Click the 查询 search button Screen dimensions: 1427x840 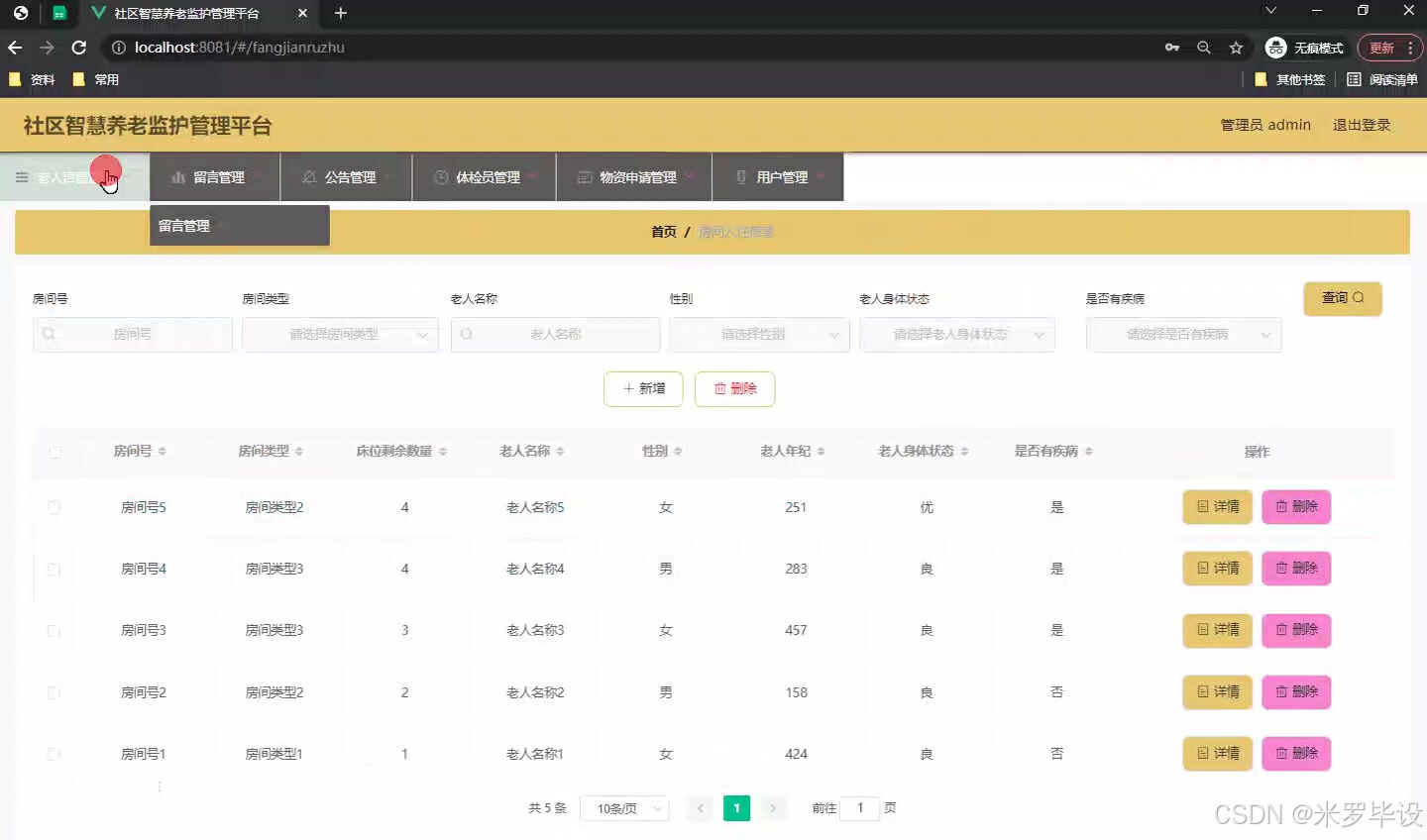[x=1343, y=298]
